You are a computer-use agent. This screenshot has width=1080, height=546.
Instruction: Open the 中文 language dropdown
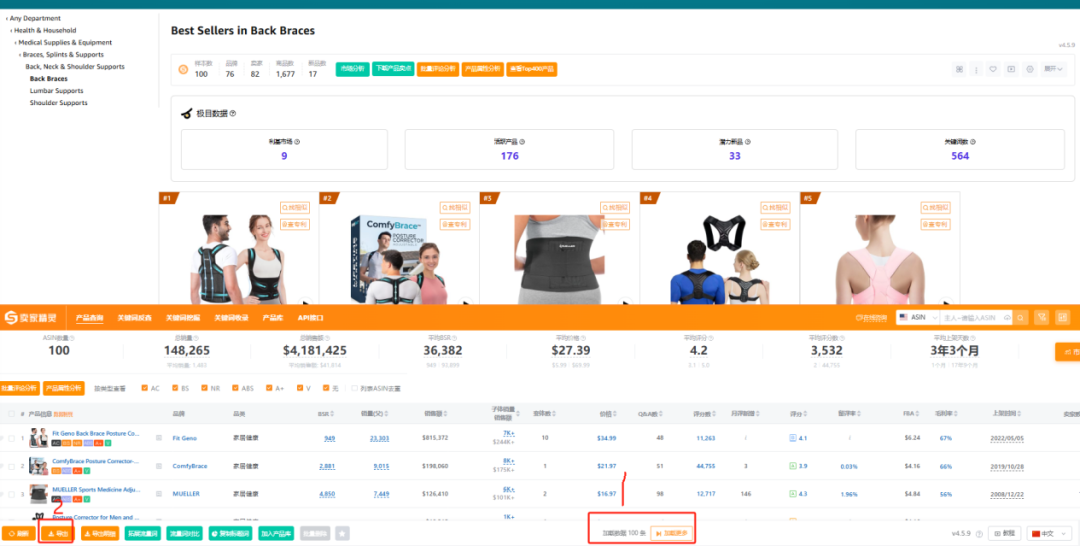pos(1048,533)
